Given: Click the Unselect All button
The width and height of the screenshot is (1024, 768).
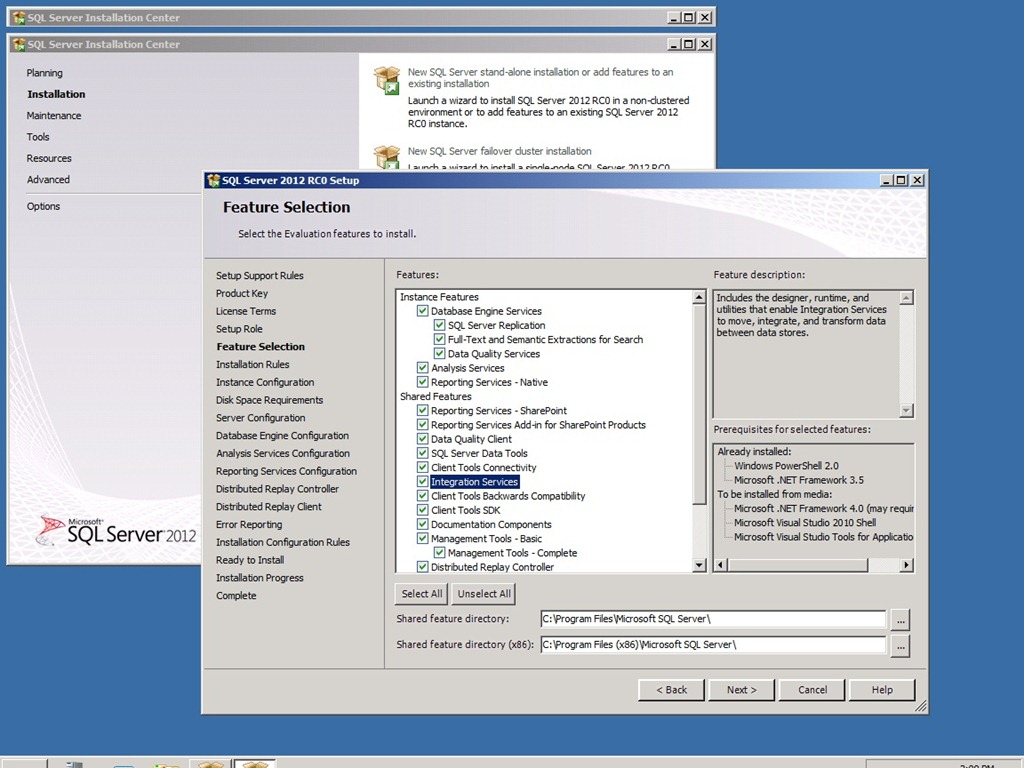Looking at the screenshot, I should point(484,594).
